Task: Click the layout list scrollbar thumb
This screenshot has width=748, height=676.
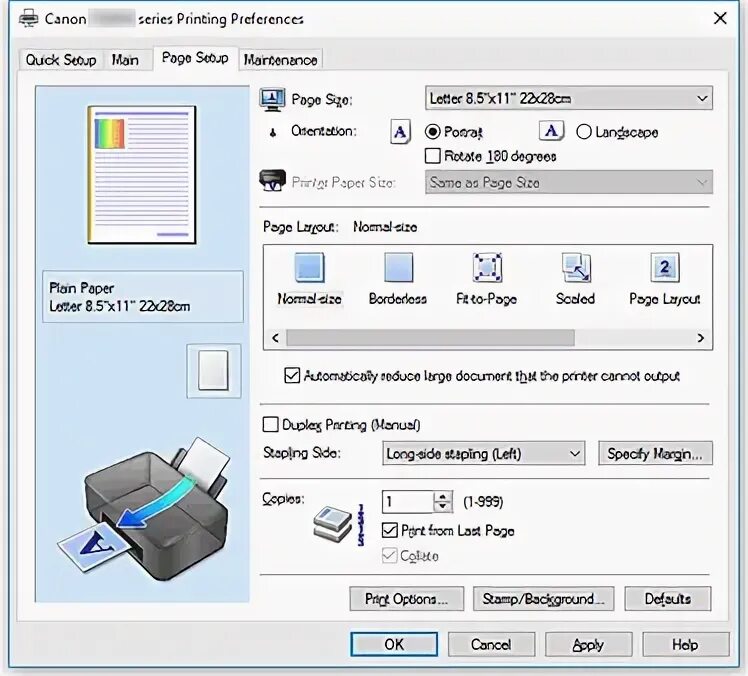Action: pos(430,338)
